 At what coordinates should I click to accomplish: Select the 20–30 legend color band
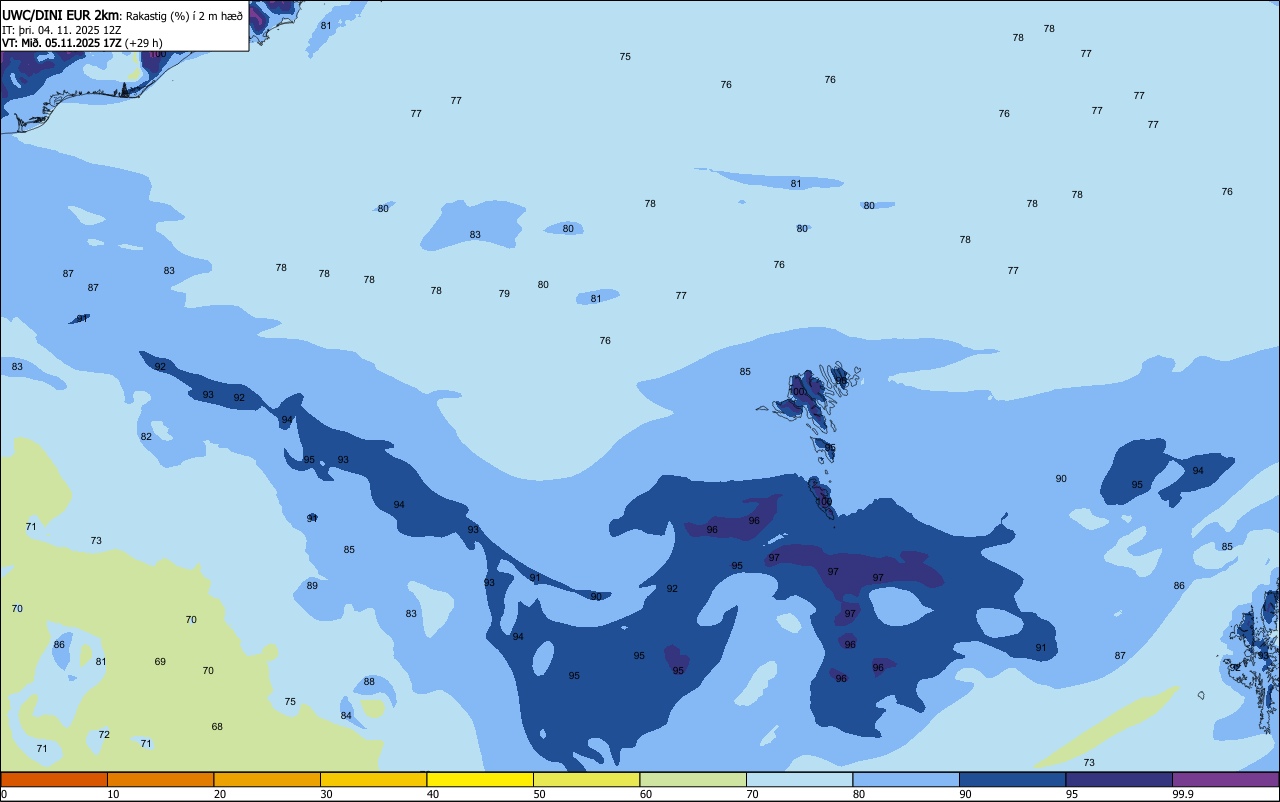267,779
